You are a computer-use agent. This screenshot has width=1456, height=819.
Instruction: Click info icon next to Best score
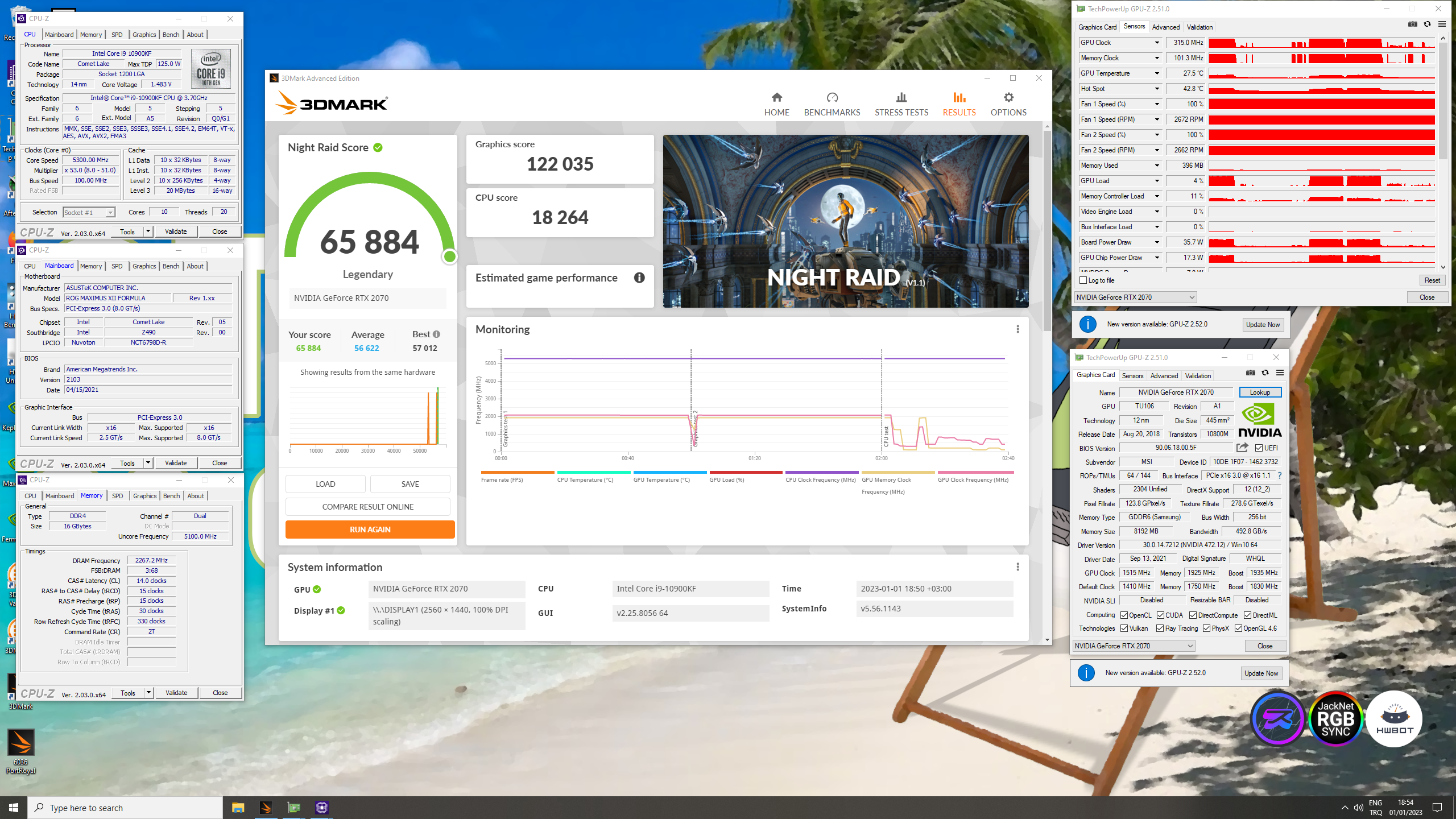436,334
